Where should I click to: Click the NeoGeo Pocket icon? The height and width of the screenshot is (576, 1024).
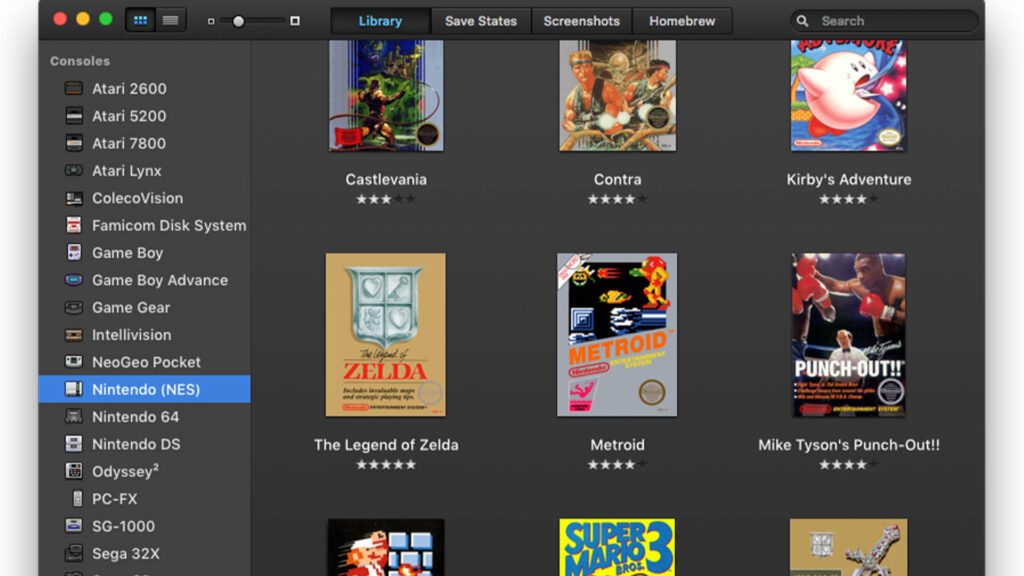(74, 362)
